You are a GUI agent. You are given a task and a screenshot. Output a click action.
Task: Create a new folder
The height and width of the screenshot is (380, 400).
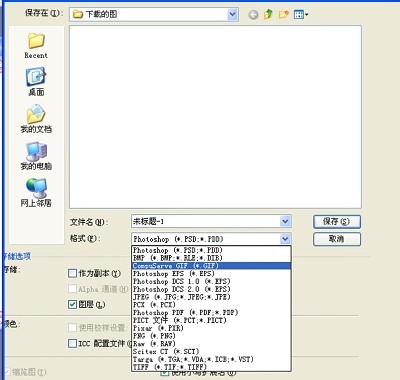pos(284,14)
